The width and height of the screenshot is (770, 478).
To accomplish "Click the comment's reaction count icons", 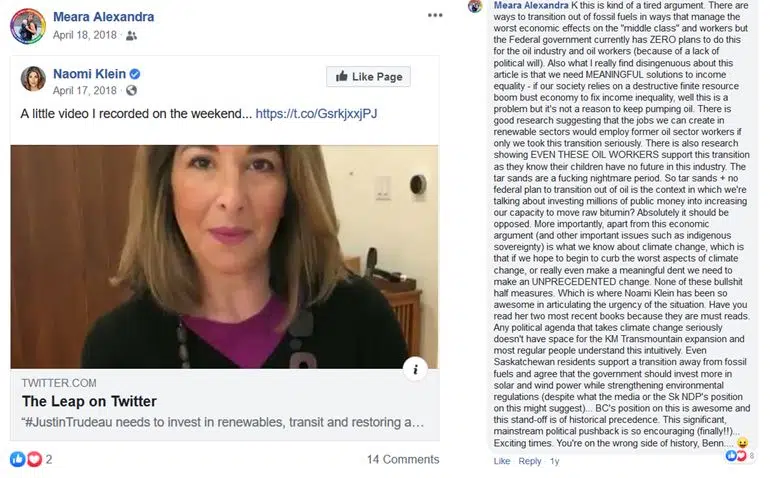I will point(739,456).
